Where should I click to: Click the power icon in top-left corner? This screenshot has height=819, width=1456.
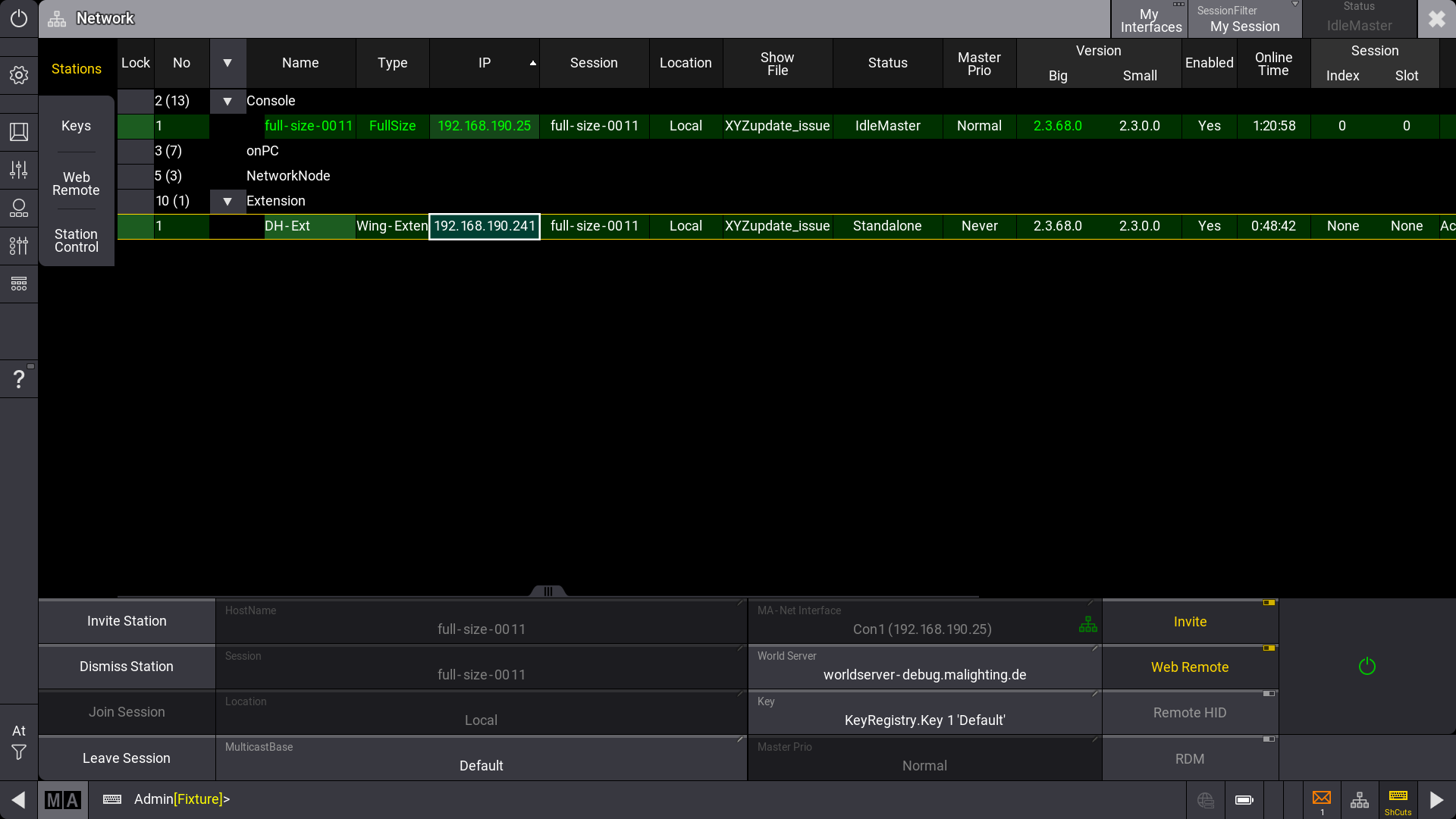coord(19,18)
